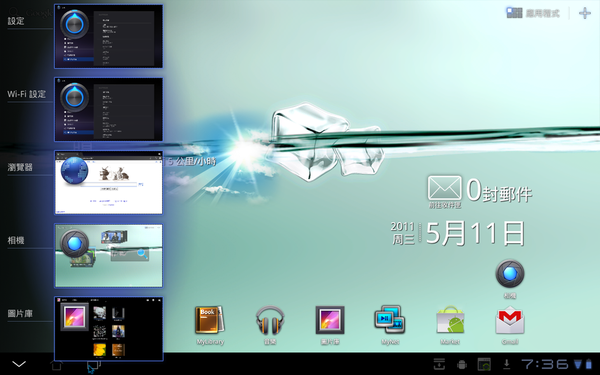Viewport: 600px width, 375px height.
Task: Open the 5月11日 date widget
Action: tap(475, 233)
